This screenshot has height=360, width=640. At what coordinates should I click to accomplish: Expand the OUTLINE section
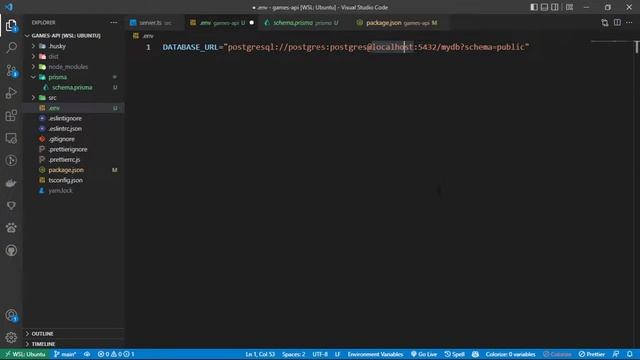[x=73, y=333]
